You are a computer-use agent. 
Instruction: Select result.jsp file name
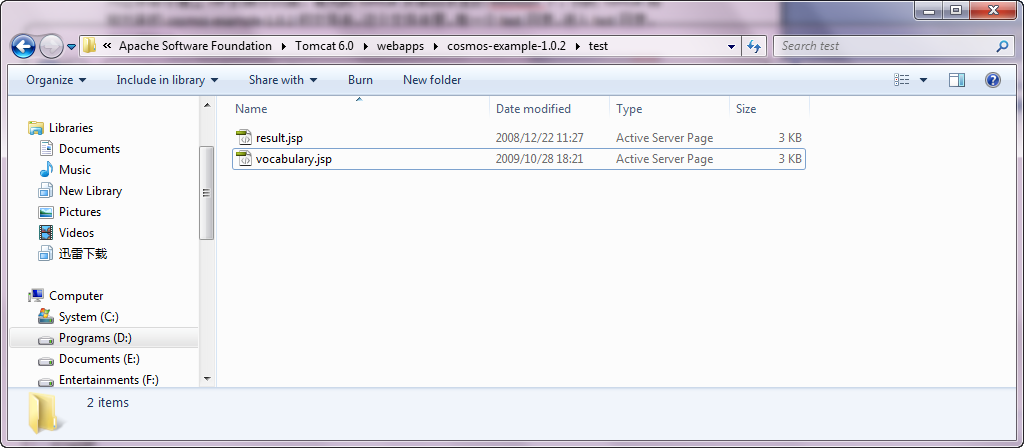(x=280, y=138)
